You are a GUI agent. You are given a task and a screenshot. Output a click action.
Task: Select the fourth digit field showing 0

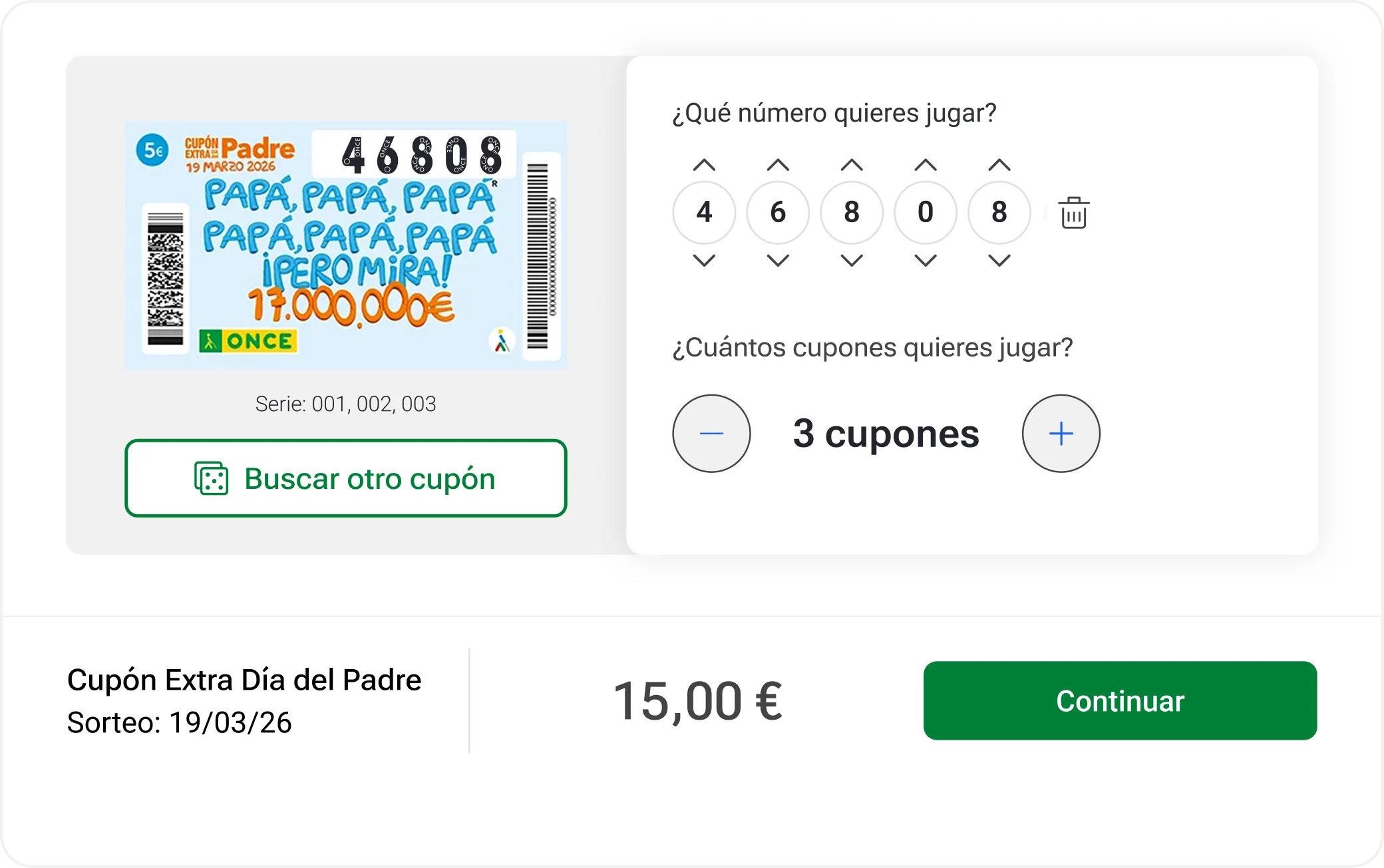click(x=926, y=213)
